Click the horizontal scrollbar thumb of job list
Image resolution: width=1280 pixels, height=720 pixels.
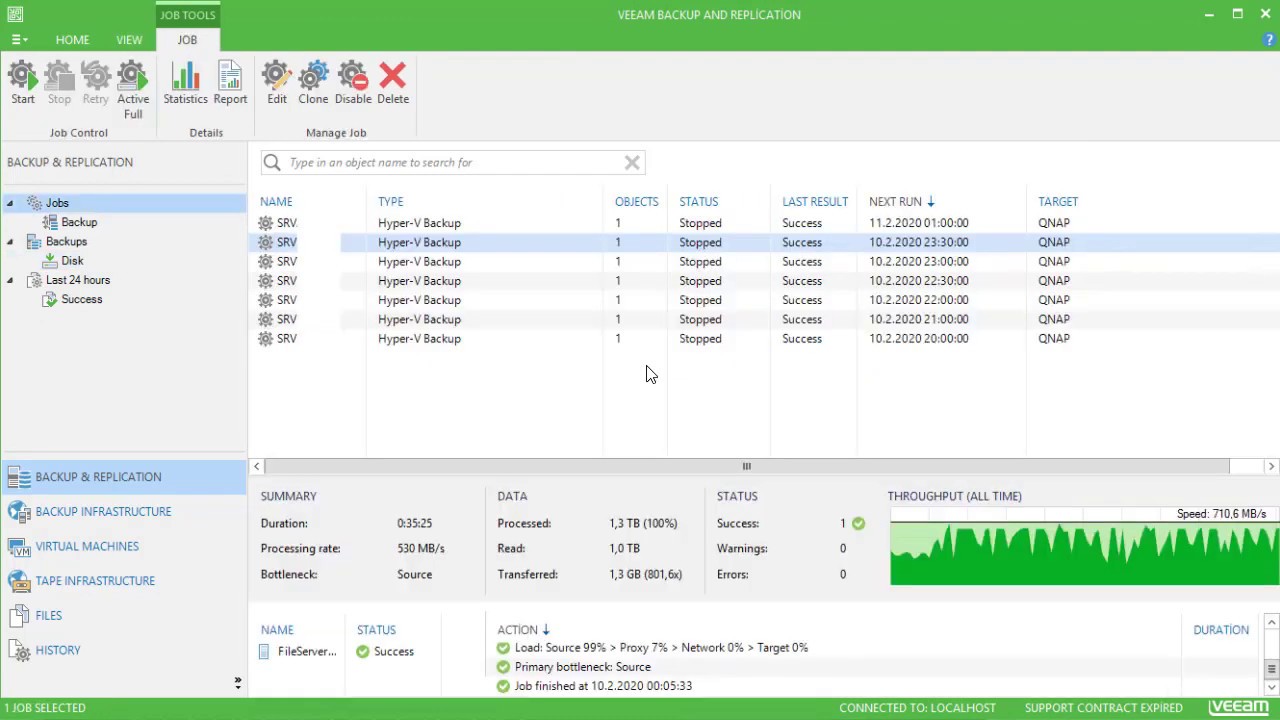pos(746,466)
